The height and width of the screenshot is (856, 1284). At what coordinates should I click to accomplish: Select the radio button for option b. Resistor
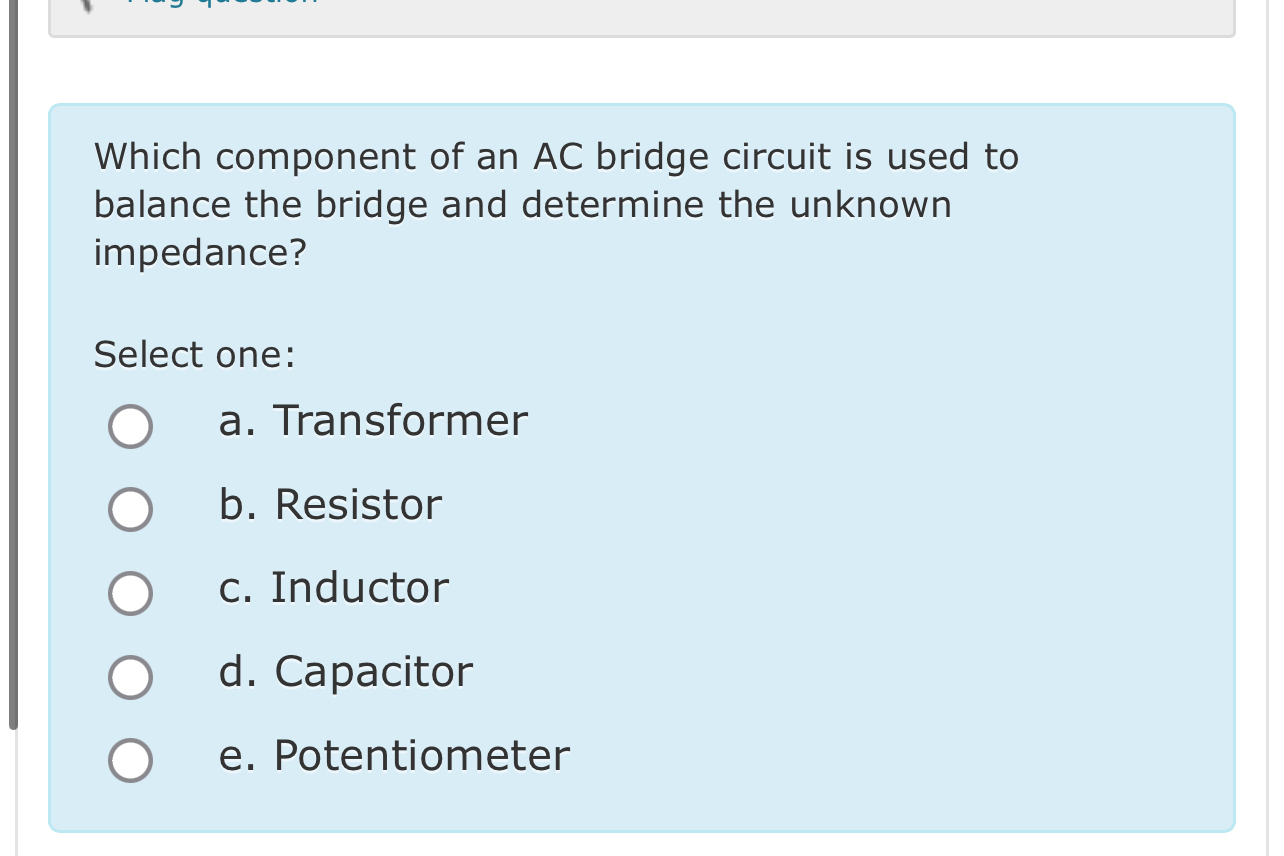130,510
